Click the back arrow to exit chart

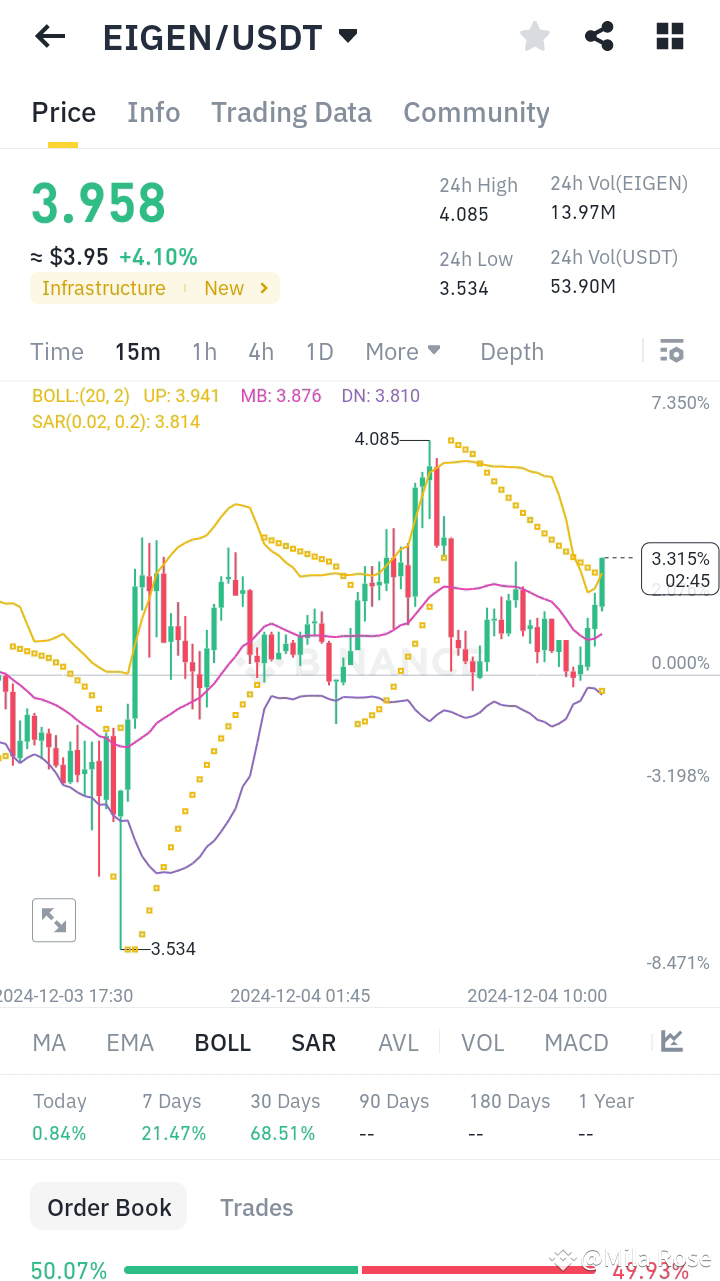tap(49, 36)
